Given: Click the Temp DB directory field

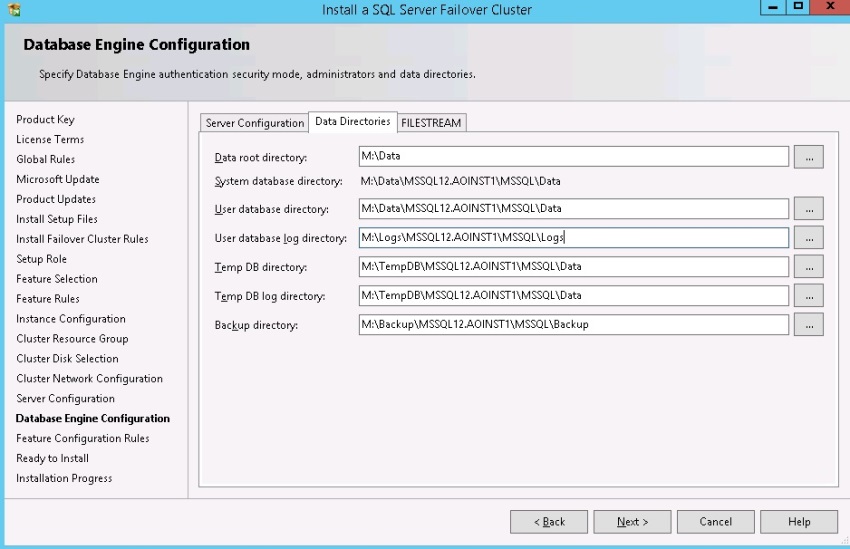Looking at the screenshot, I should [x=574, y=267].
